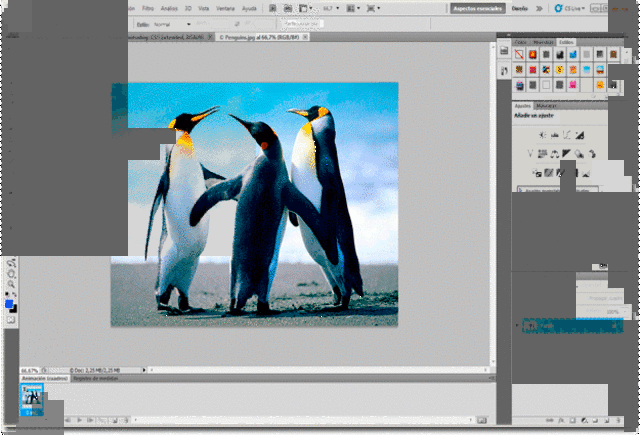Expand the presets list in Ajustes panel
Image resolution: width=640 pixels, height=435 pixels.
pyautogui.click(x=520, y=190)
